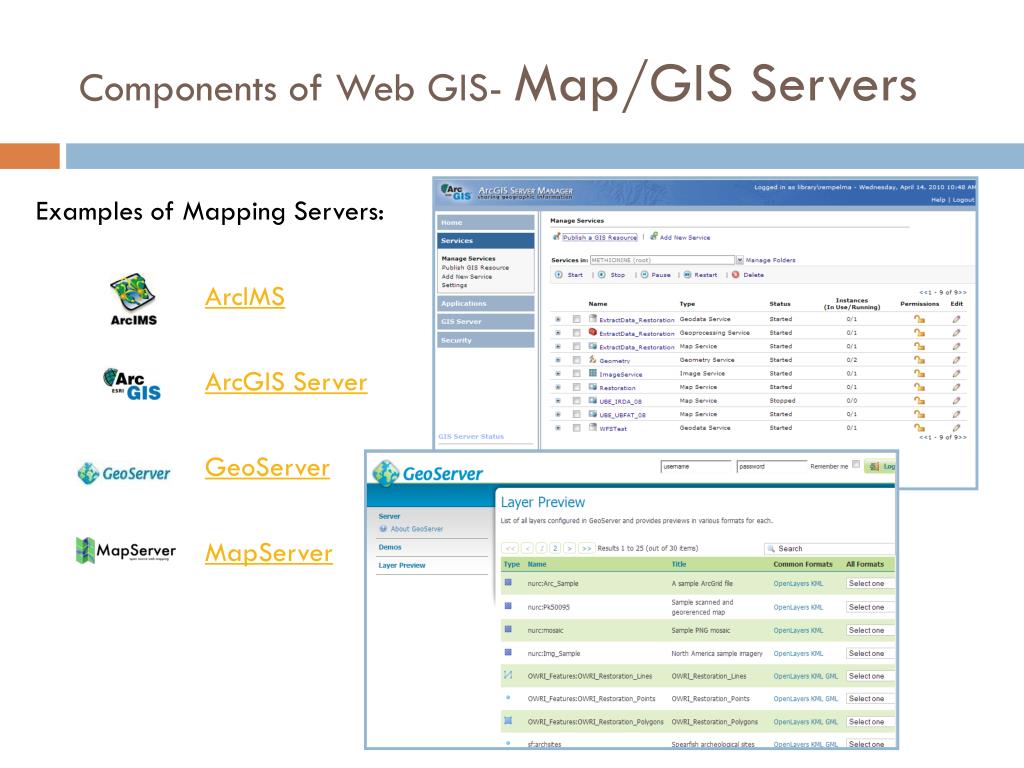Click the ArcGIS logo beside ArcGIS Server
Image resolution: width=1024 pixels, height=768 pixels.
pyautogui.click(x=132, y=384)
